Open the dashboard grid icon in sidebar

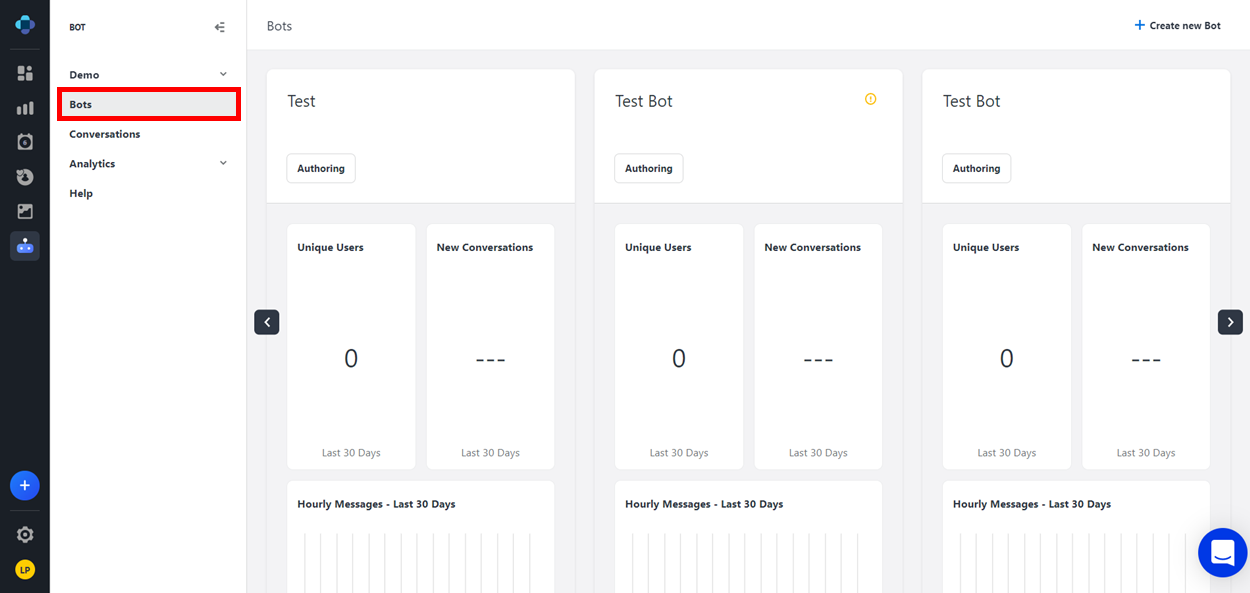coord(25,73)
